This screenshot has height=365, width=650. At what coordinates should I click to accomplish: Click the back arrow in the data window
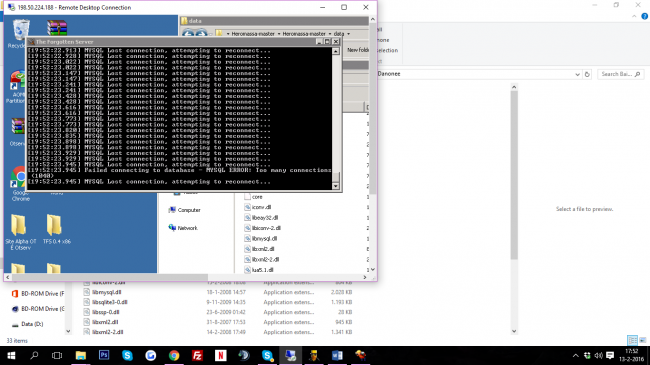pyautogui.click(x=188, y=34)
